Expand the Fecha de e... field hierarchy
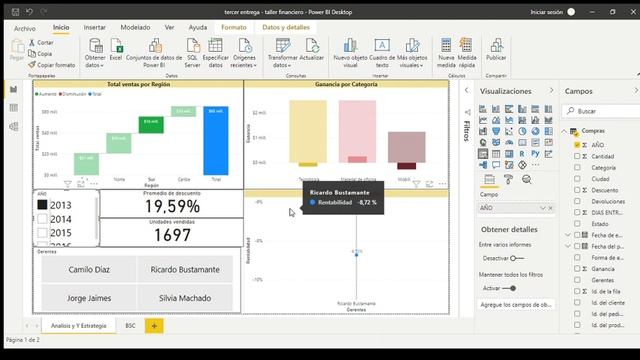 pyautogui.click(x=568, y=235)
